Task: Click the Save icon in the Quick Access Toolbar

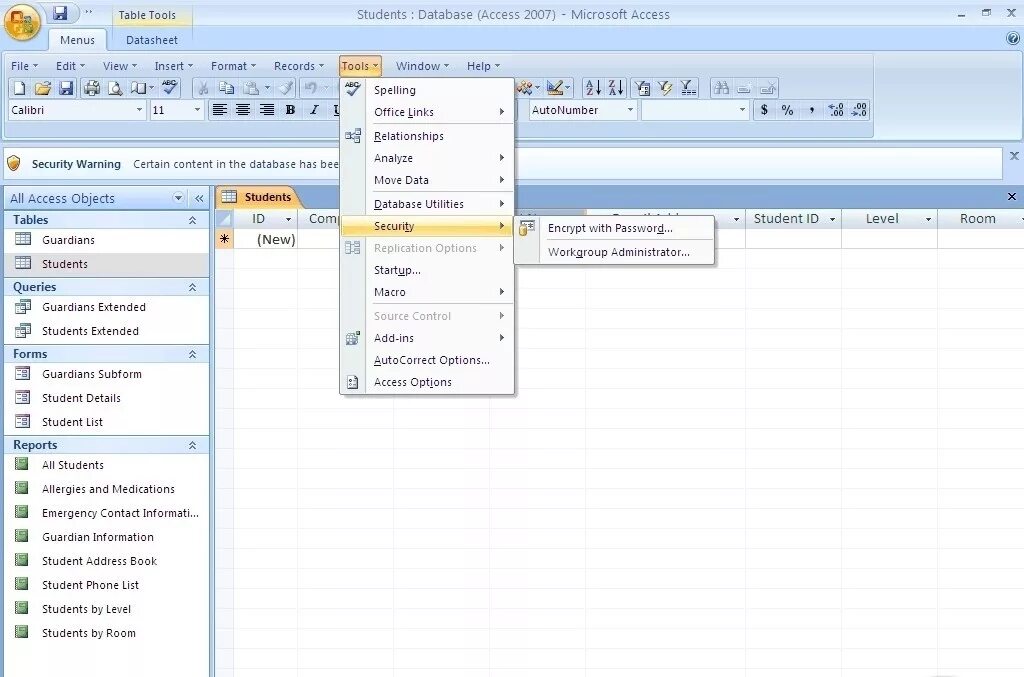Action: (x=60, y=13)
